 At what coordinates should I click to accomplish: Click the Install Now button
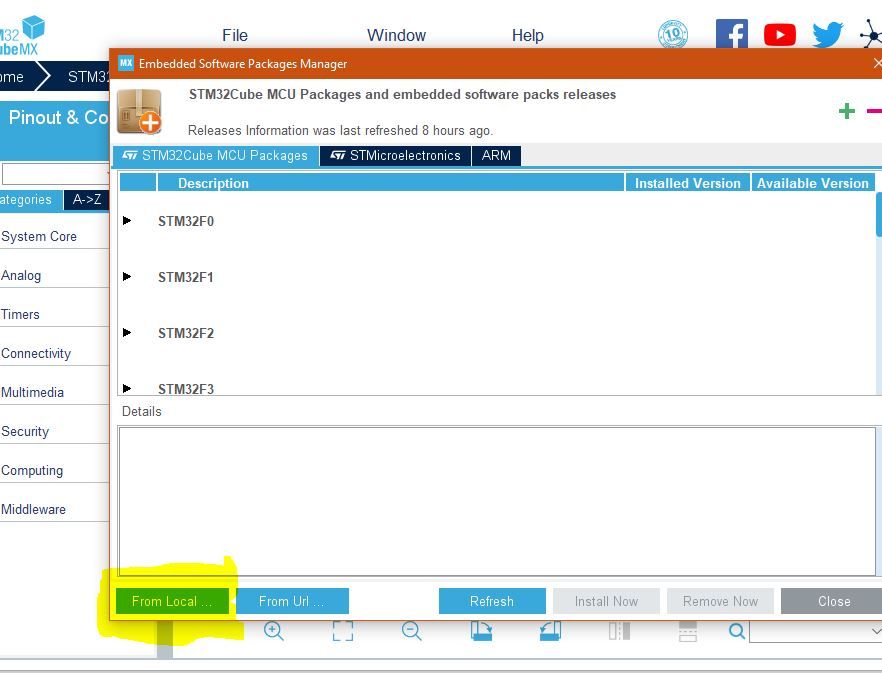[x=606, y=601]
